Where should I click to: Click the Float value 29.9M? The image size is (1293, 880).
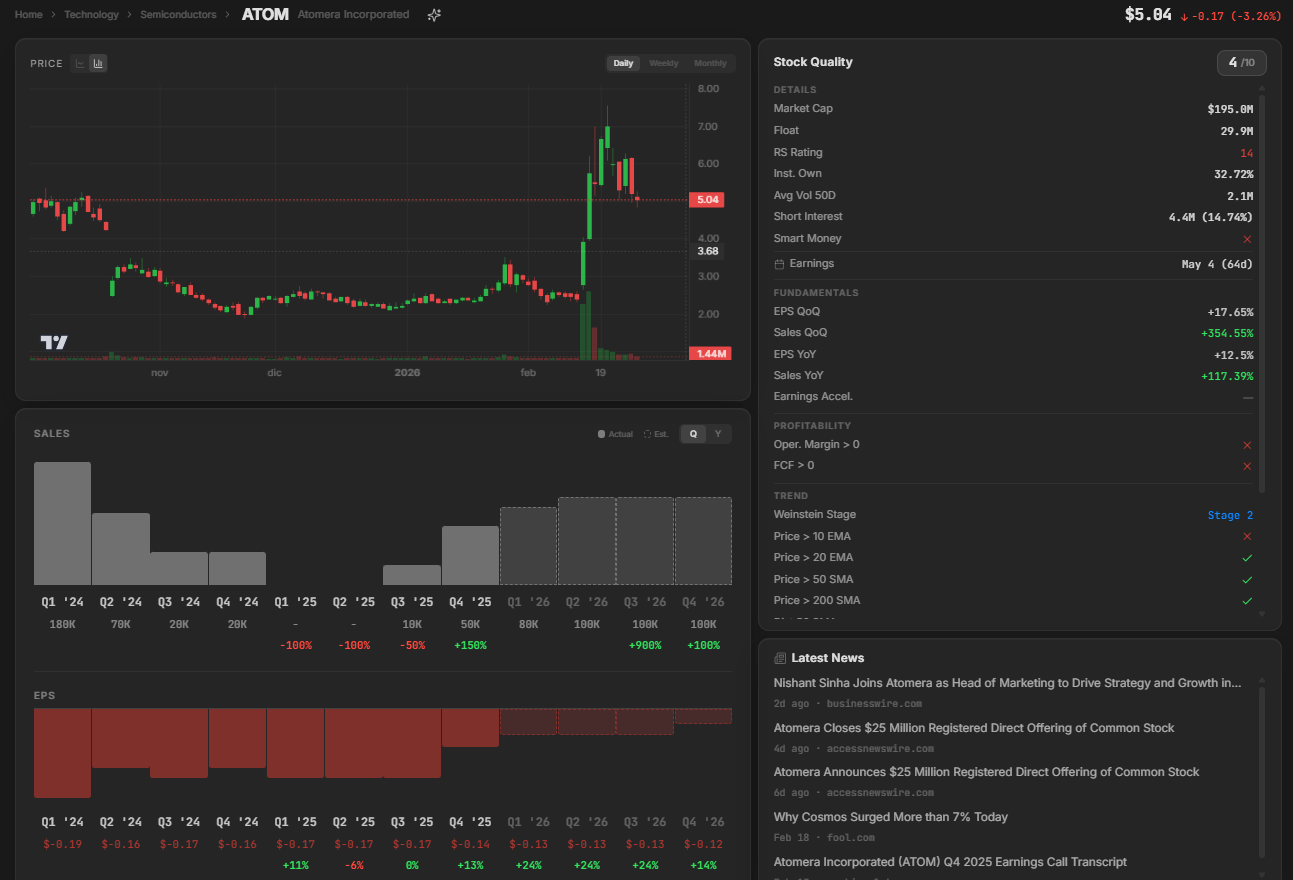pyautogui.click(x=1237, y=131)
